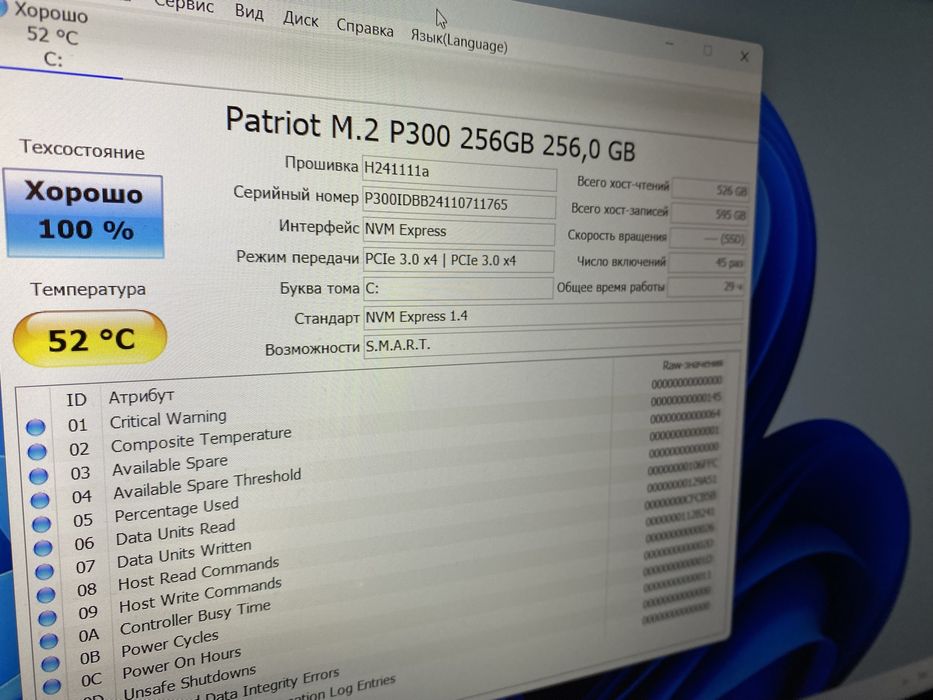Select the Controller Busy Time attribute text
Screen dimensions: 933x700
pos(195,618)
